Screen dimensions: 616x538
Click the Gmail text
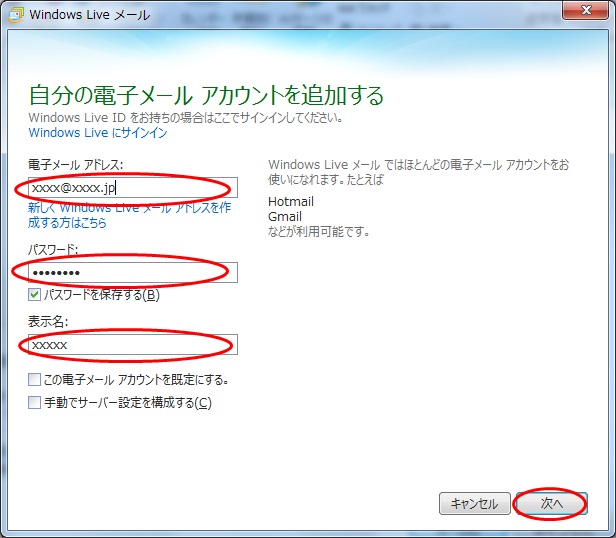285,217
